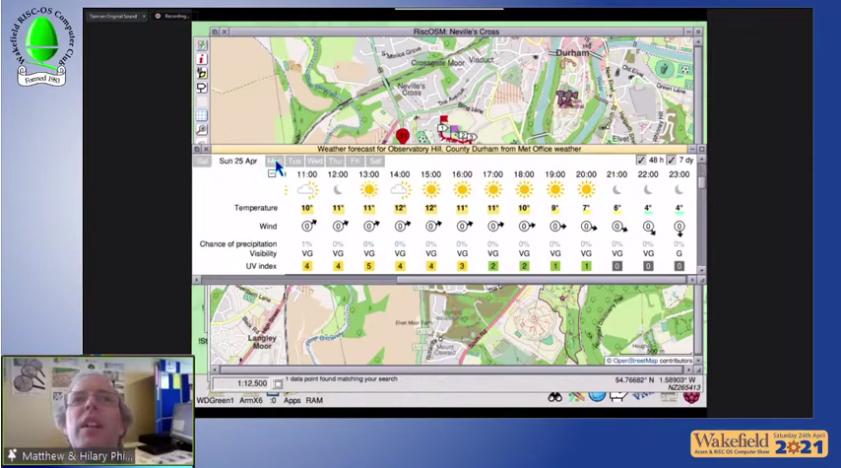Switch to the Thu forecast tab
Screen dimensions: 841x468
tap(335, 161)
